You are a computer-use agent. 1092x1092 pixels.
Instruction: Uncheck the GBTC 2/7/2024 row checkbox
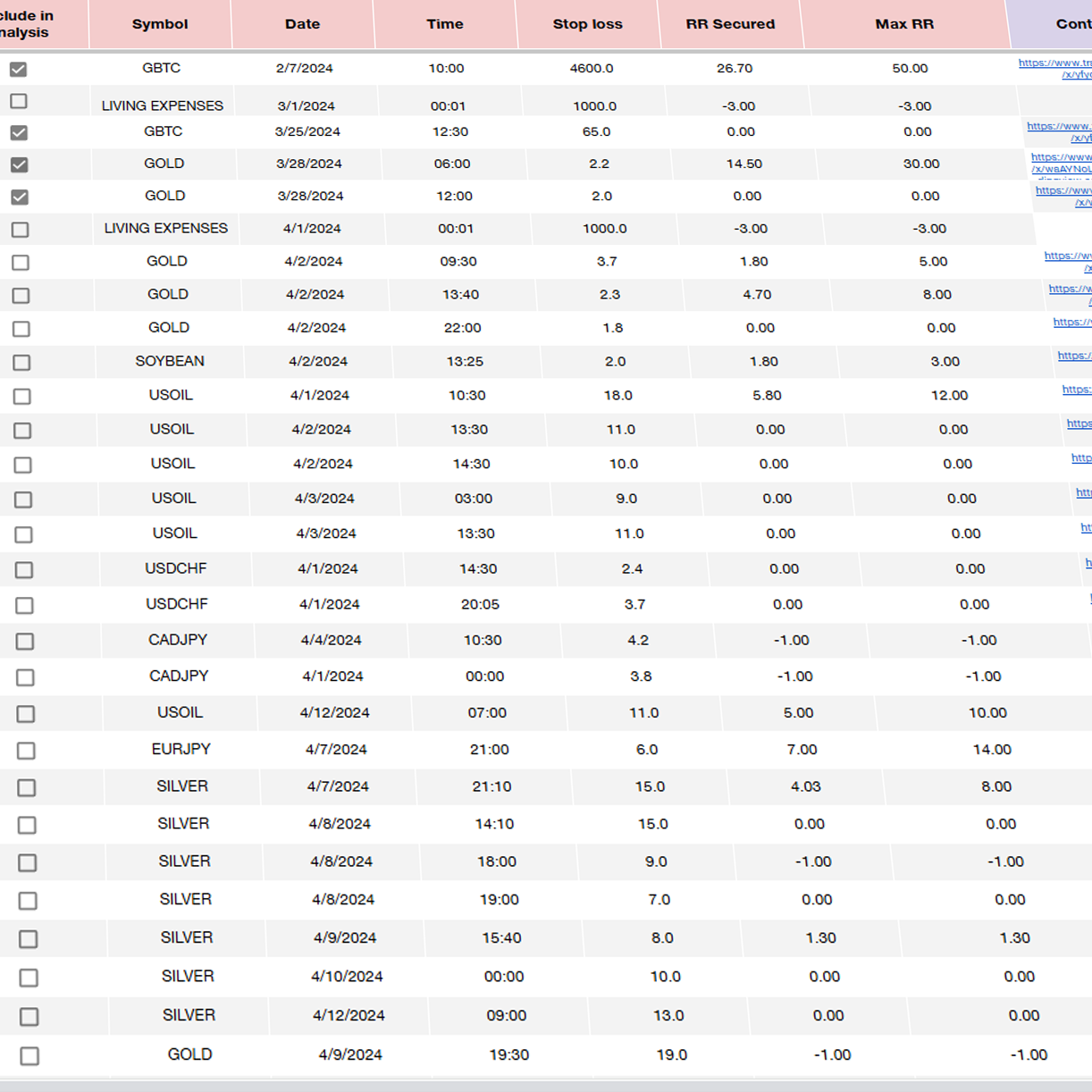click(x=19, y=69)
